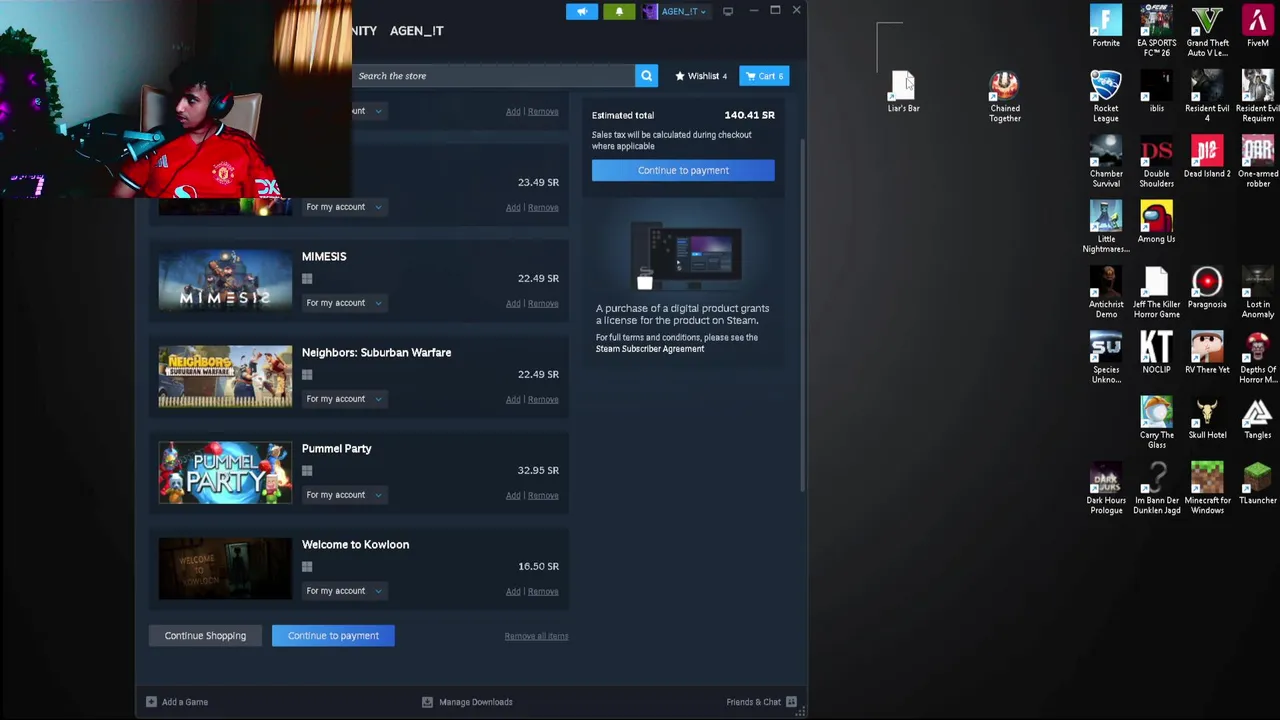Open the Welcome to Kowloon thumbnail
1280x720 pixels.
[x=225, y=568]
